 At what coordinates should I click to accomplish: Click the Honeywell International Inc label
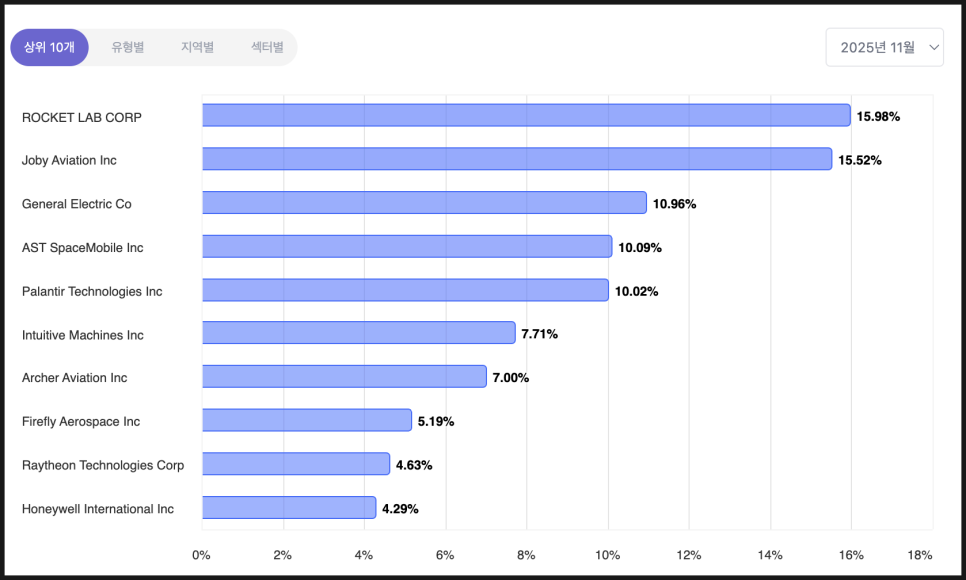tap(98, 509)
